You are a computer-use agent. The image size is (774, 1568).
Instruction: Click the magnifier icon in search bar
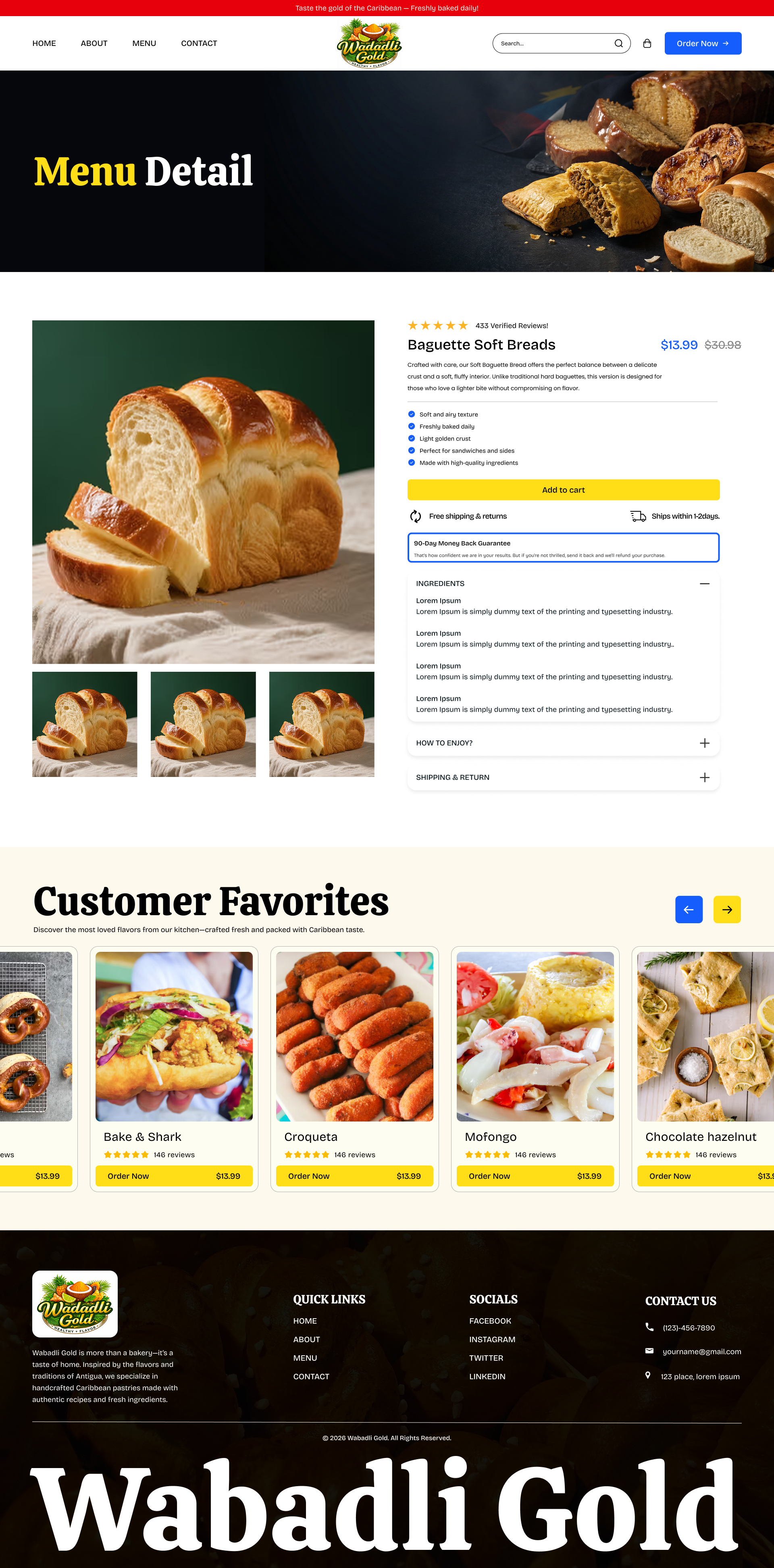[x=618, y=43]
